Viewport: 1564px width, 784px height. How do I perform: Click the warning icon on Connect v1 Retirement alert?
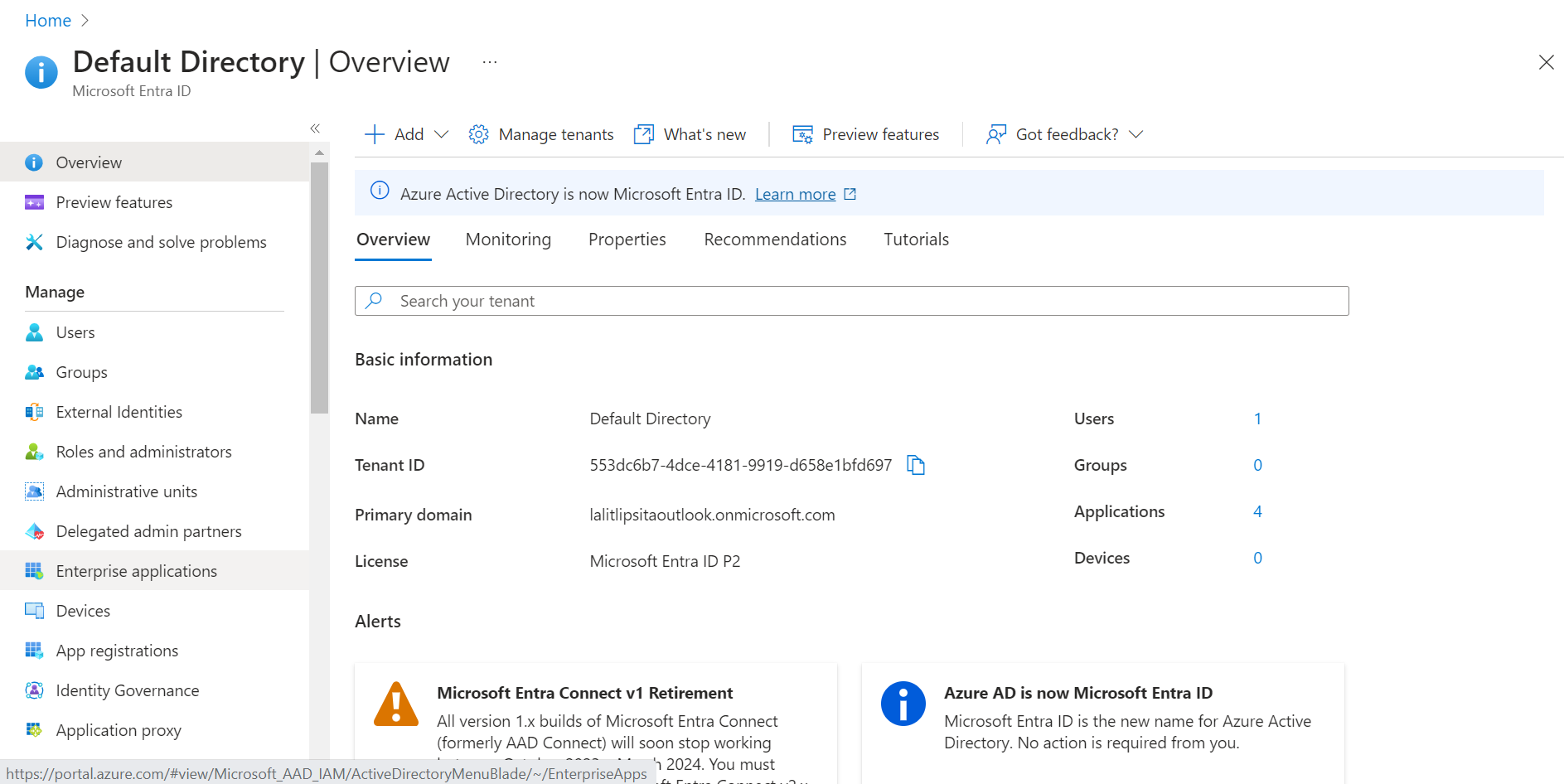click(x=396, y=704)
